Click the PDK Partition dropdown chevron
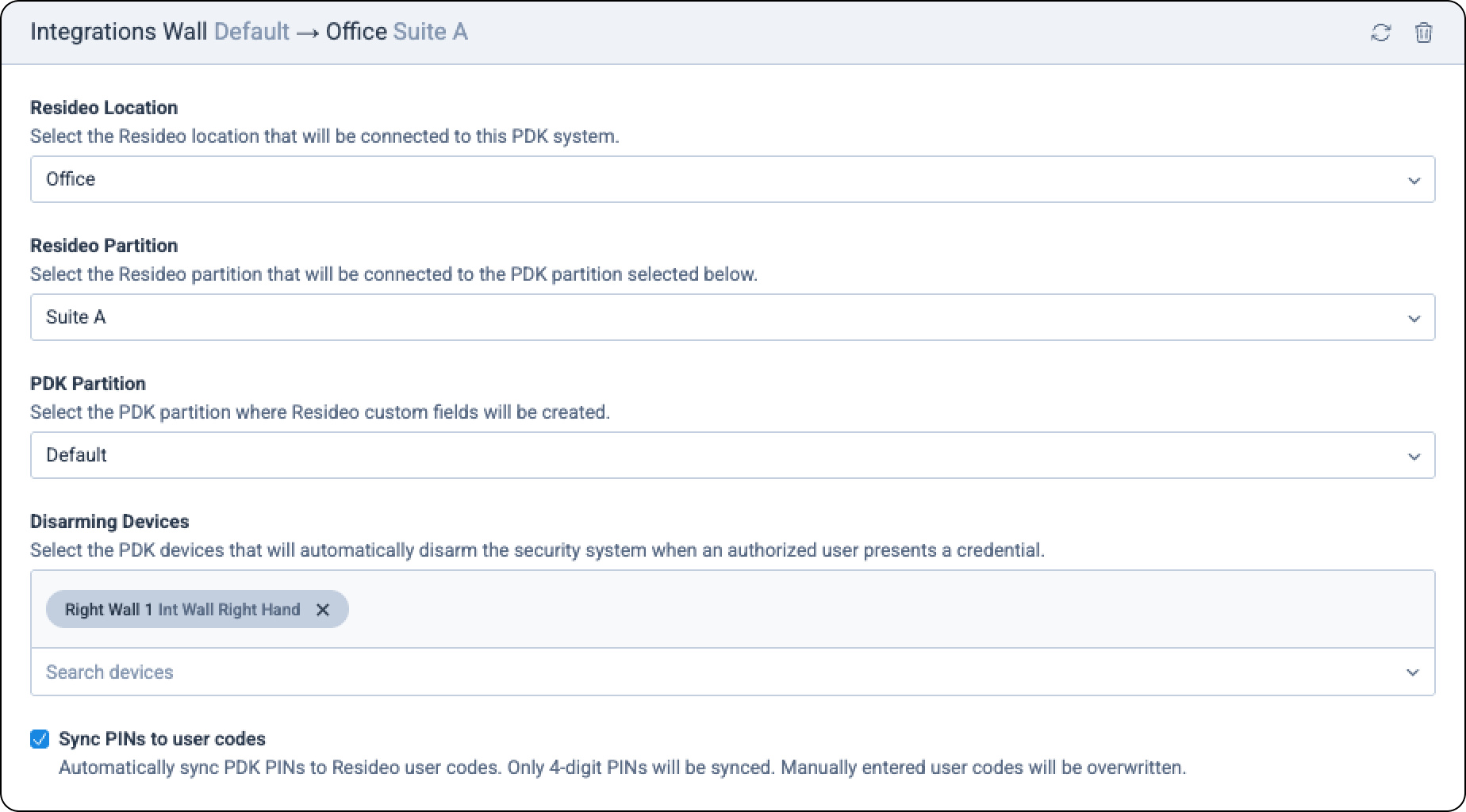 coord(1414,455)
